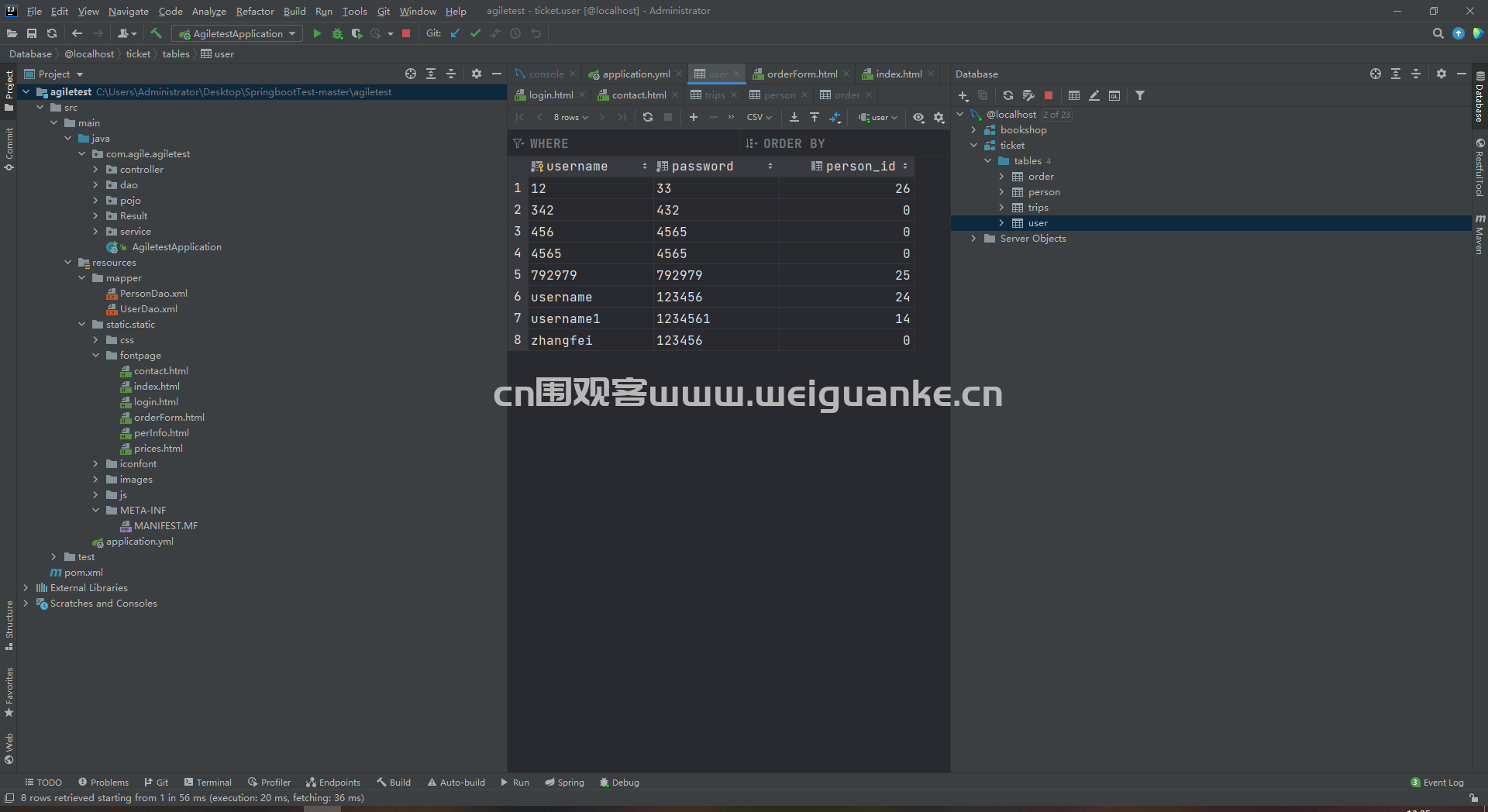
Task: Disconnect data source red stop icon
Action: [x=1049, y=95]
